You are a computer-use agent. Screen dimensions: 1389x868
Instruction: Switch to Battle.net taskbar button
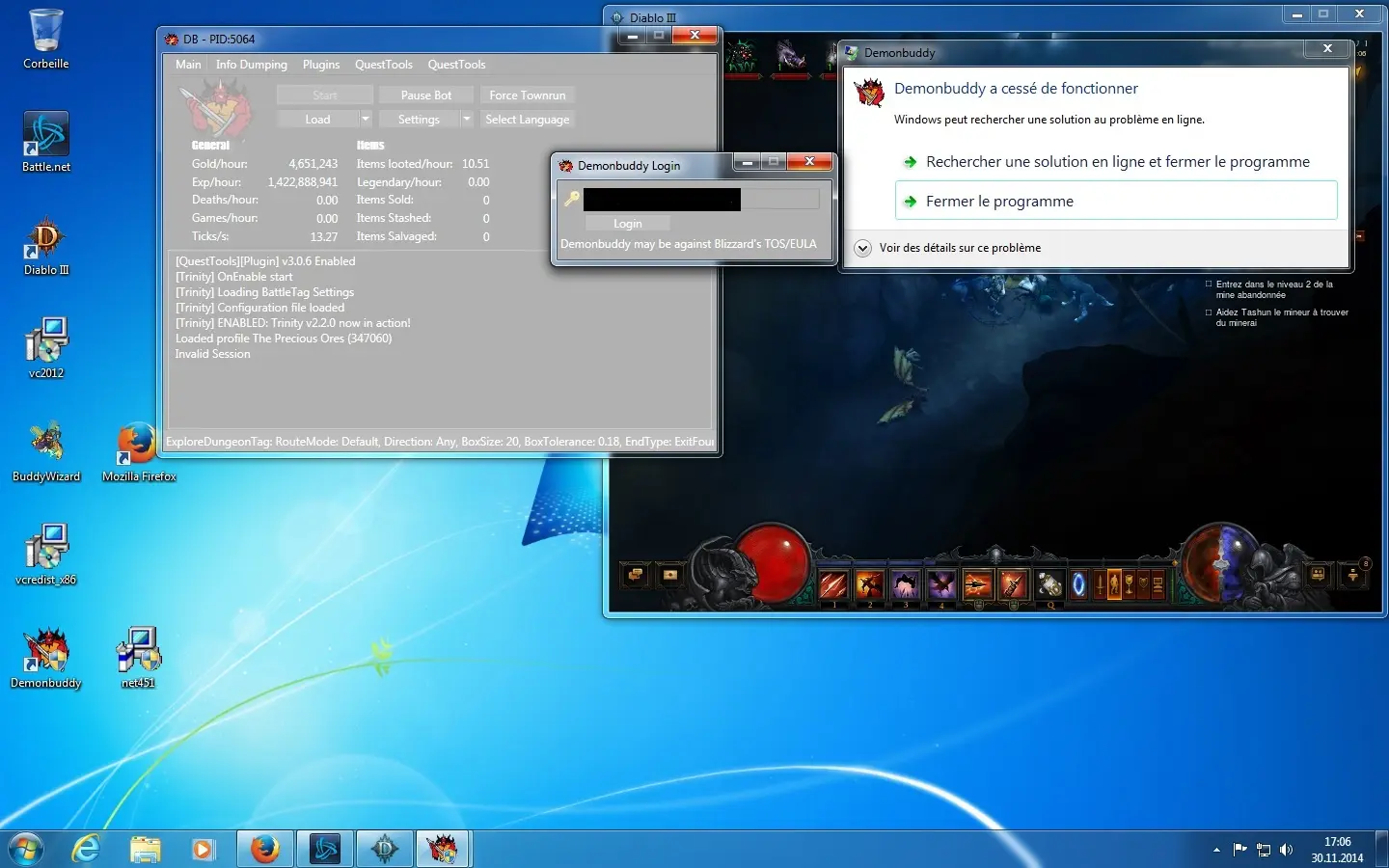point(325,849)
